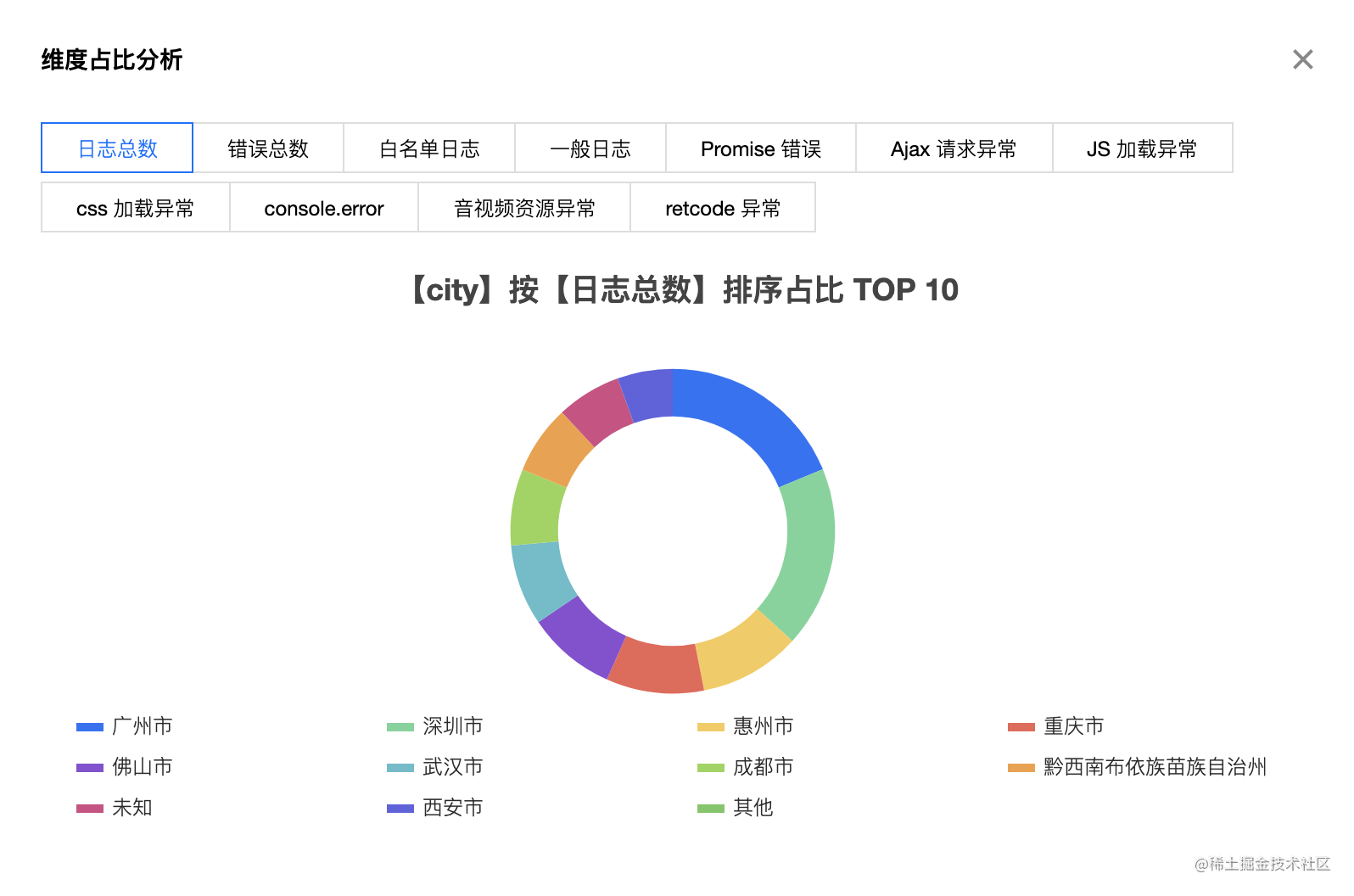Toggle 其他 legend green swatch
The width and height of the screenshot is (1354, 896).
coord(711,808)
